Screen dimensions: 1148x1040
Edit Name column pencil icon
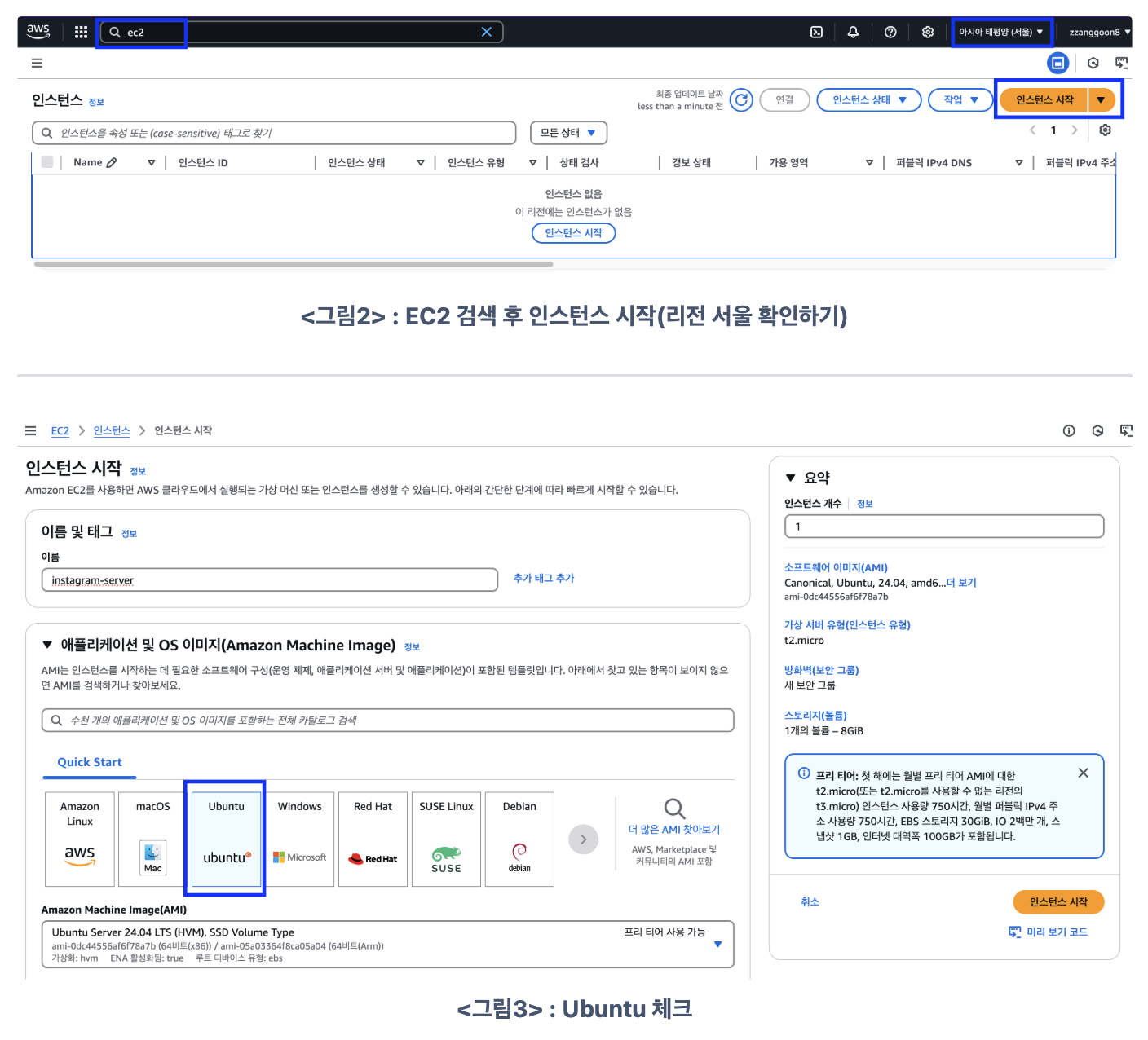pyautogui.click(x=112, y=162)
